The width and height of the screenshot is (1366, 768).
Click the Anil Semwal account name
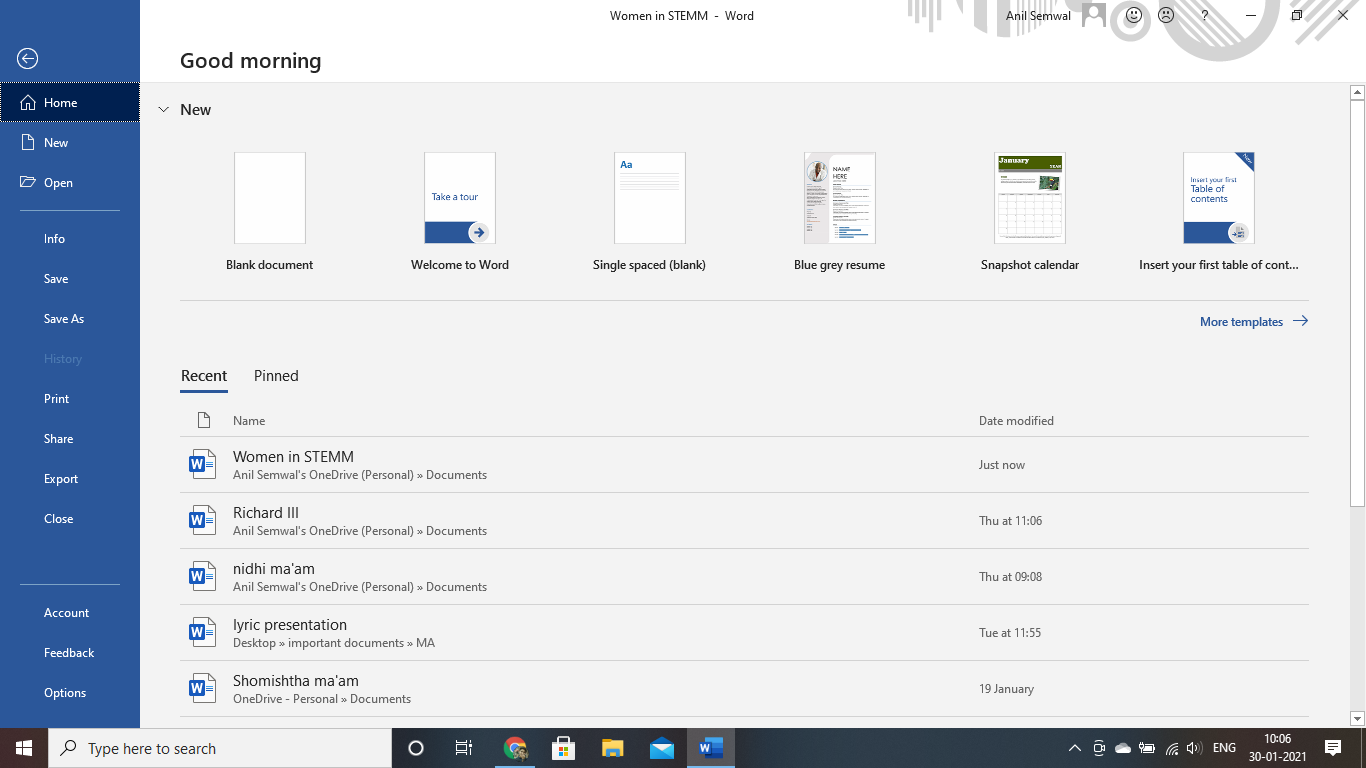1039,16
